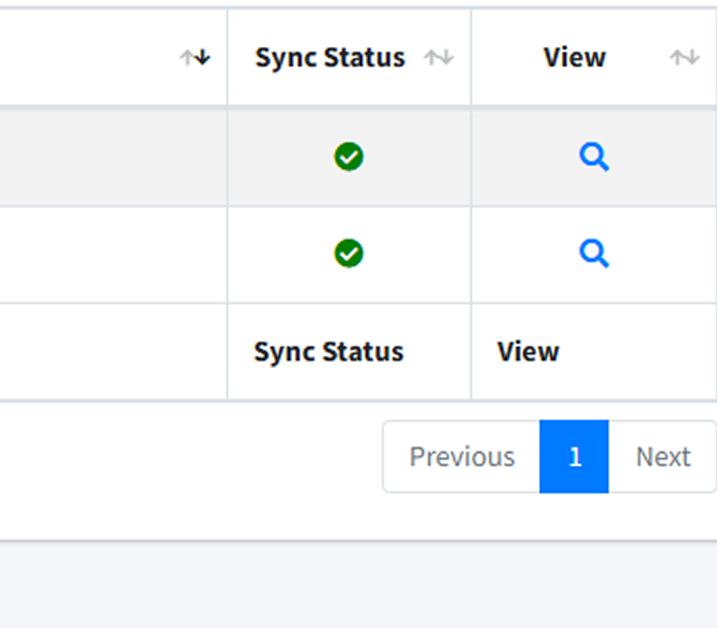Select the shaded first row's empty left cell
The image size is (717, 628).
113,158
